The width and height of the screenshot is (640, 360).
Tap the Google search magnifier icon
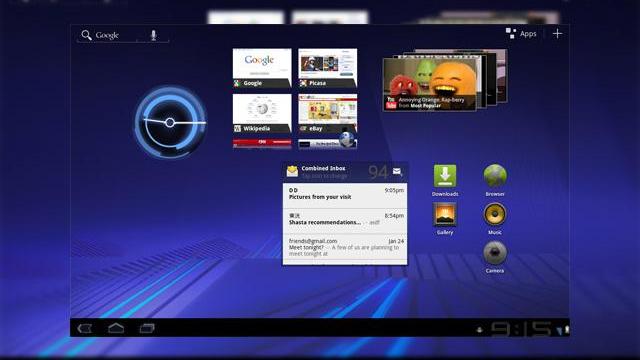(x=86, y=35)
